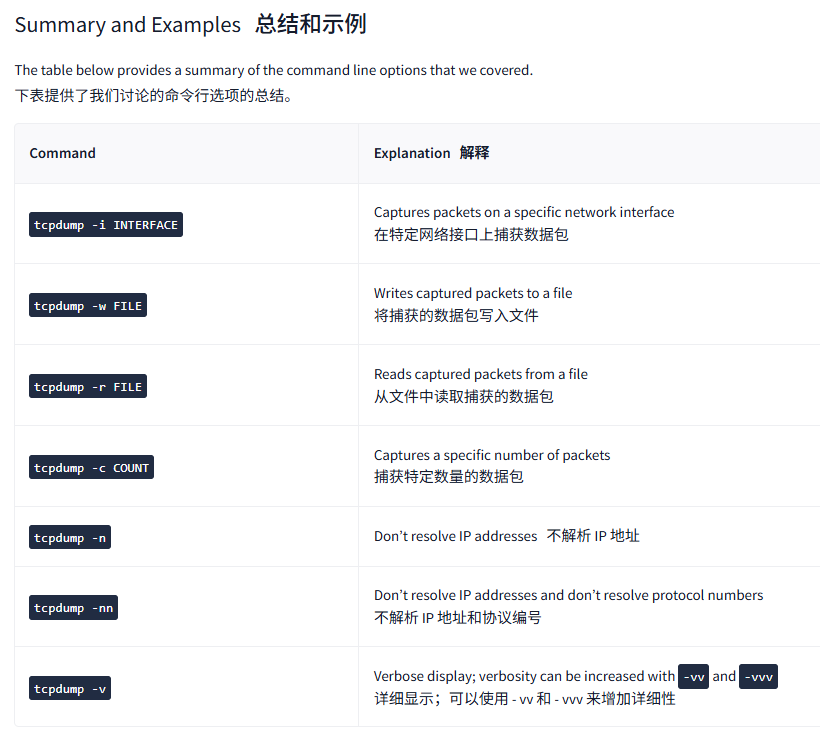The image size is (820, 730).
Task: Click the 'tcpdump -r FILE' code block
Action: tap(88, 387)
